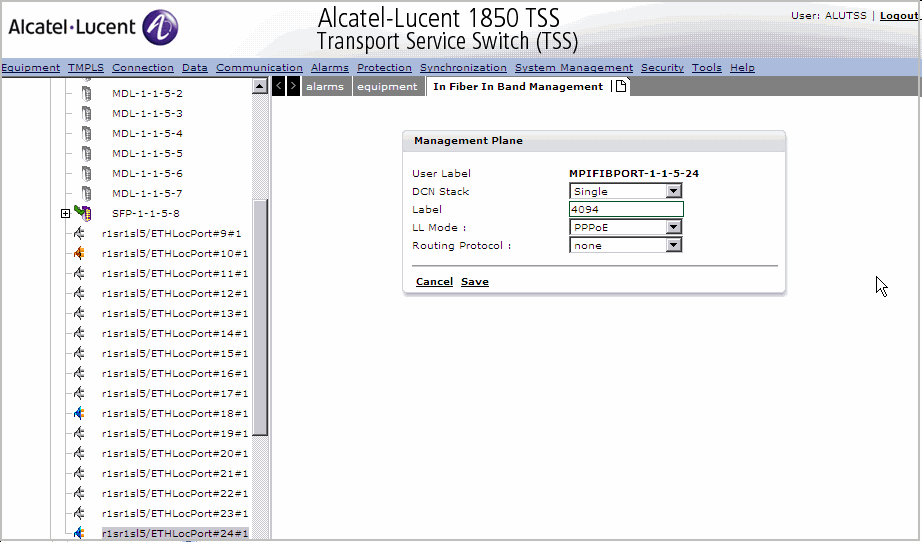Select r1sr1sl5/ETHLocPort#21#1 tree entry

tap(175, 473)
